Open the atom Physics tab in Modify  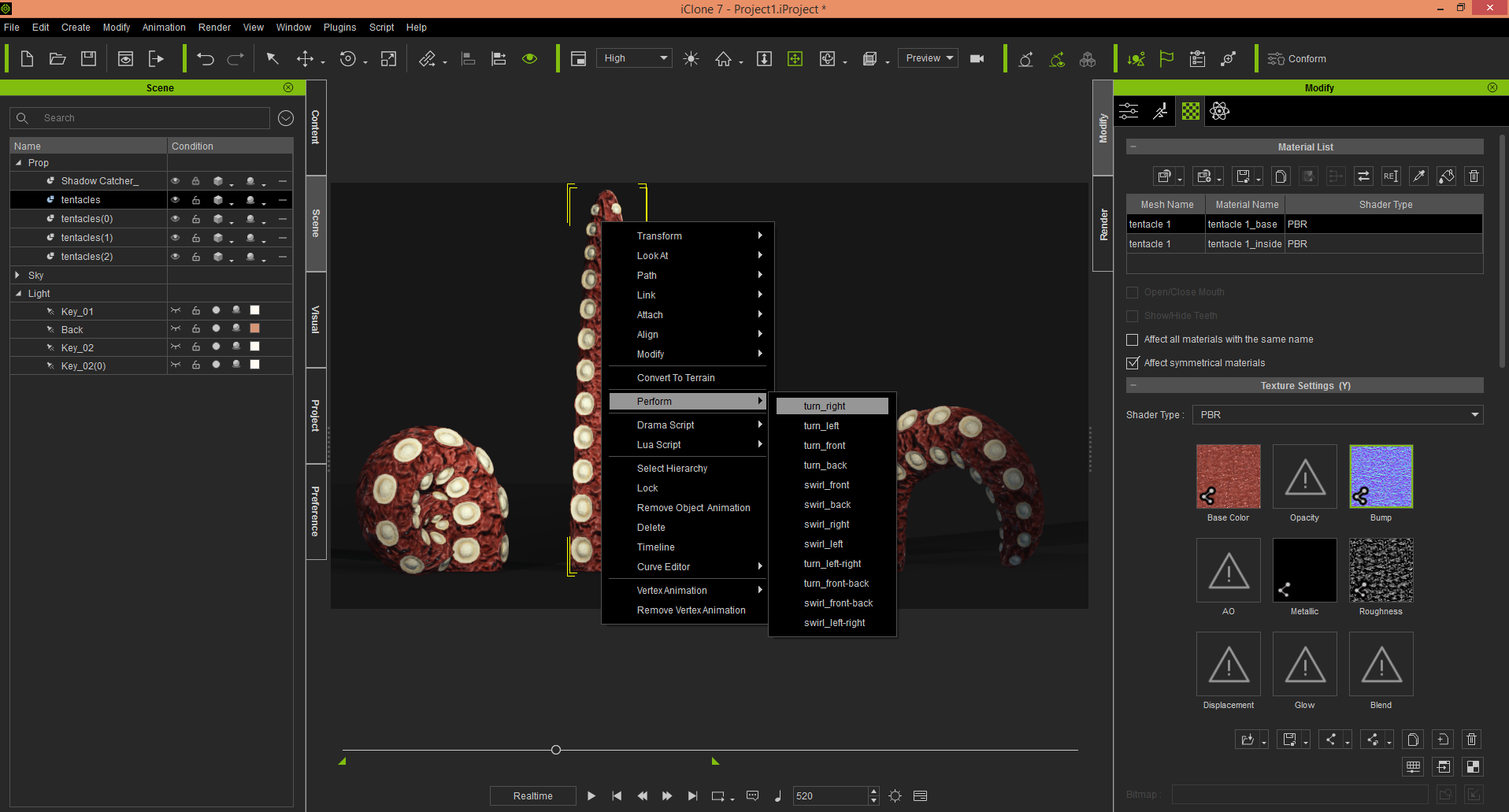[x=1220, y=111]
